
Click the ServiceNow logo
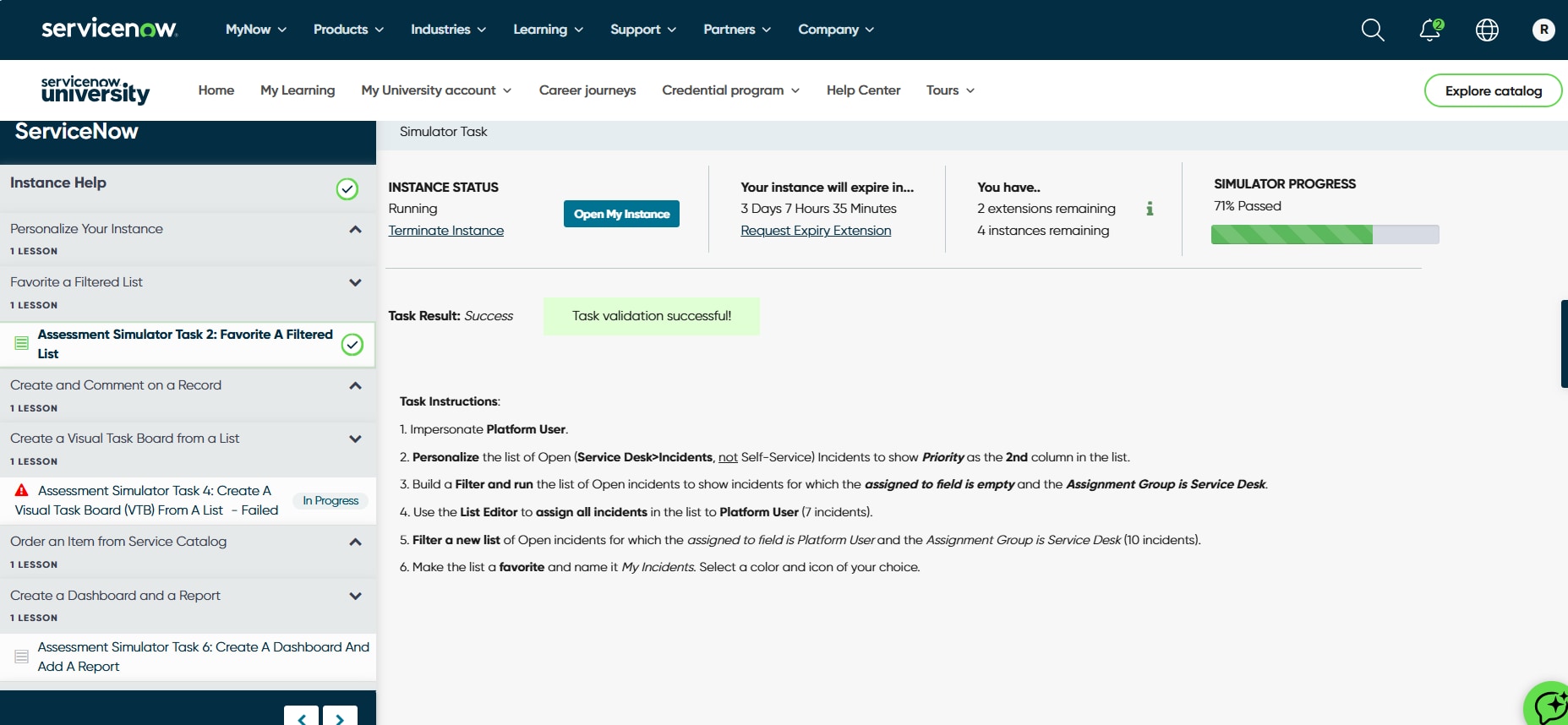[109, 29]
